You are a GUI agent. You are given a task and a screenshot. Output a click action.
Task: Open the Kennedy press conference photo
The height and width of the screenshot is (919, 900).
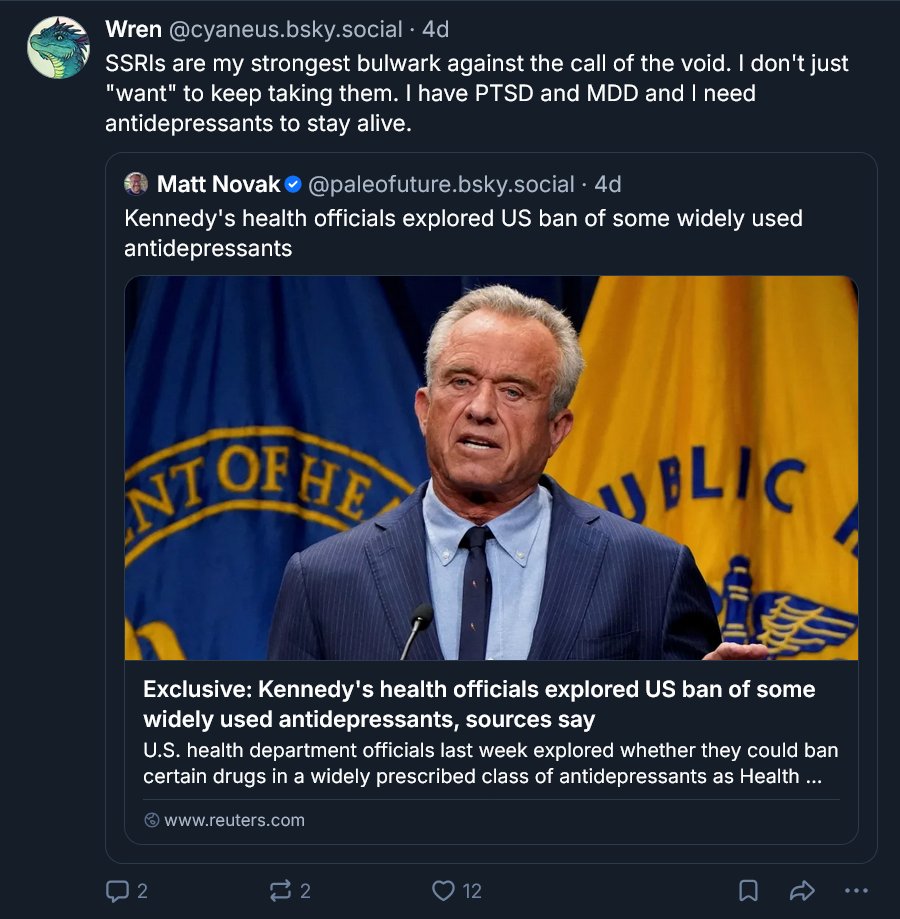click(x=491, y=468)
